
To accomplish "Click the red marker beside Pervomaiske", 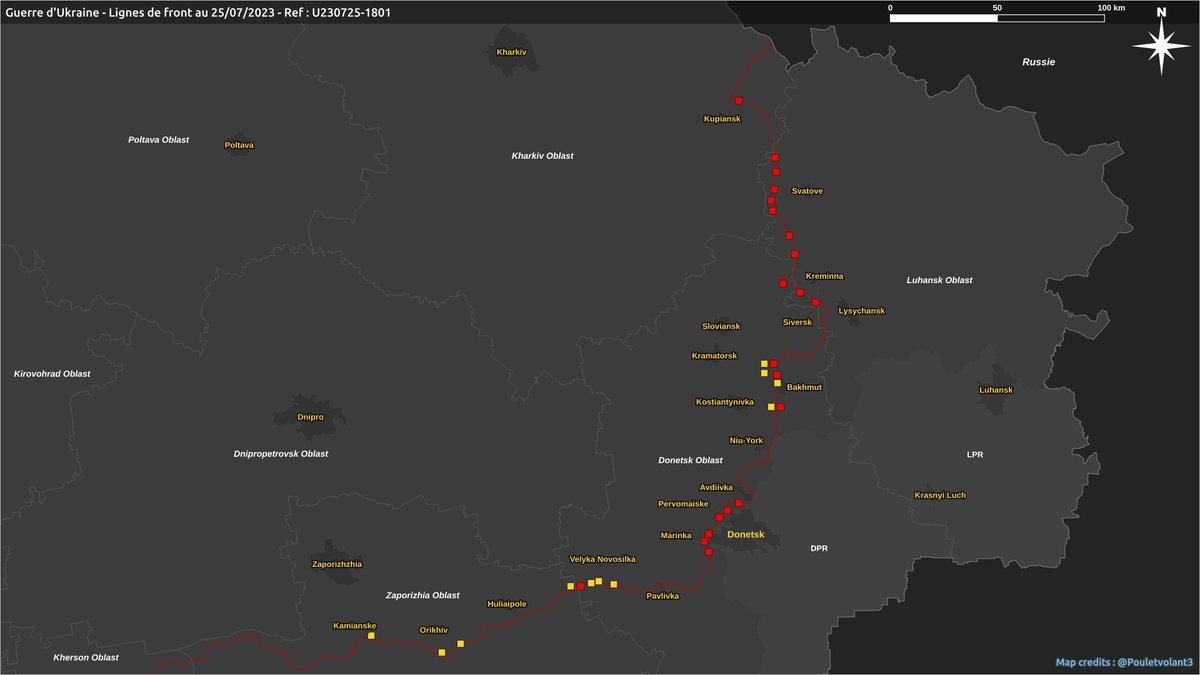I will tap(718, 517).
